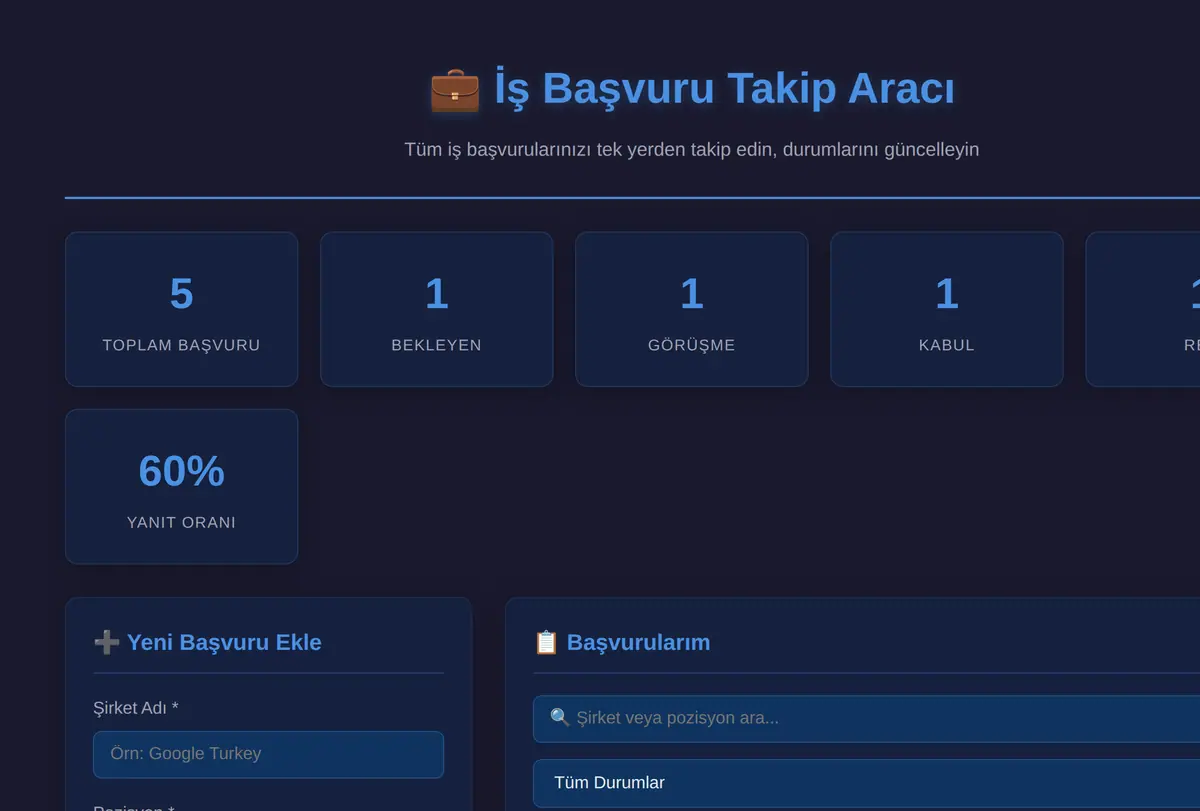Select the Görüşme stat card
Viewport: 1200px width, 811px height.
(x=691, y=309)
